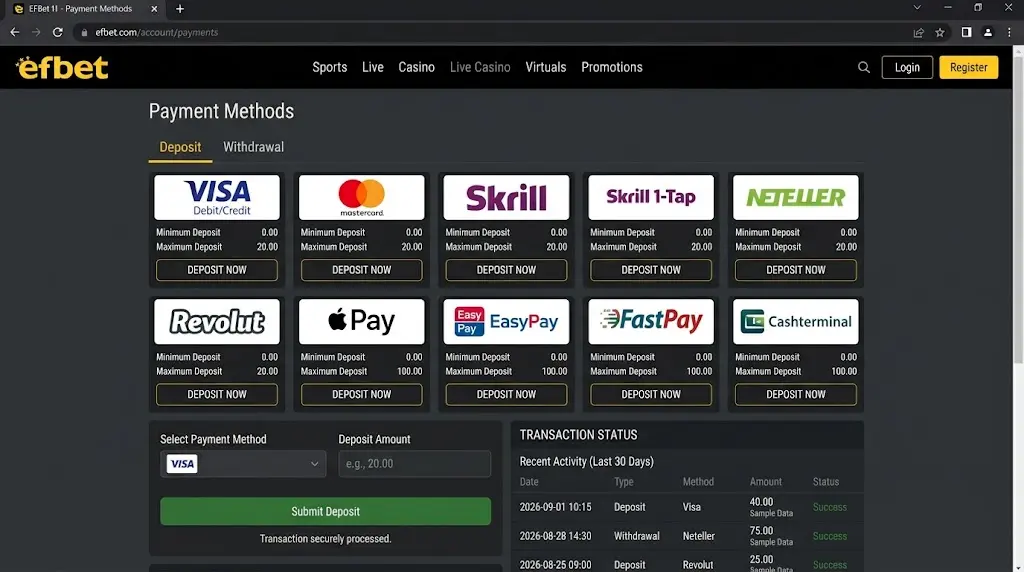Click the browser address bar URL
Viewport: 1024px width, 572px height.
(x=157, y=32)
